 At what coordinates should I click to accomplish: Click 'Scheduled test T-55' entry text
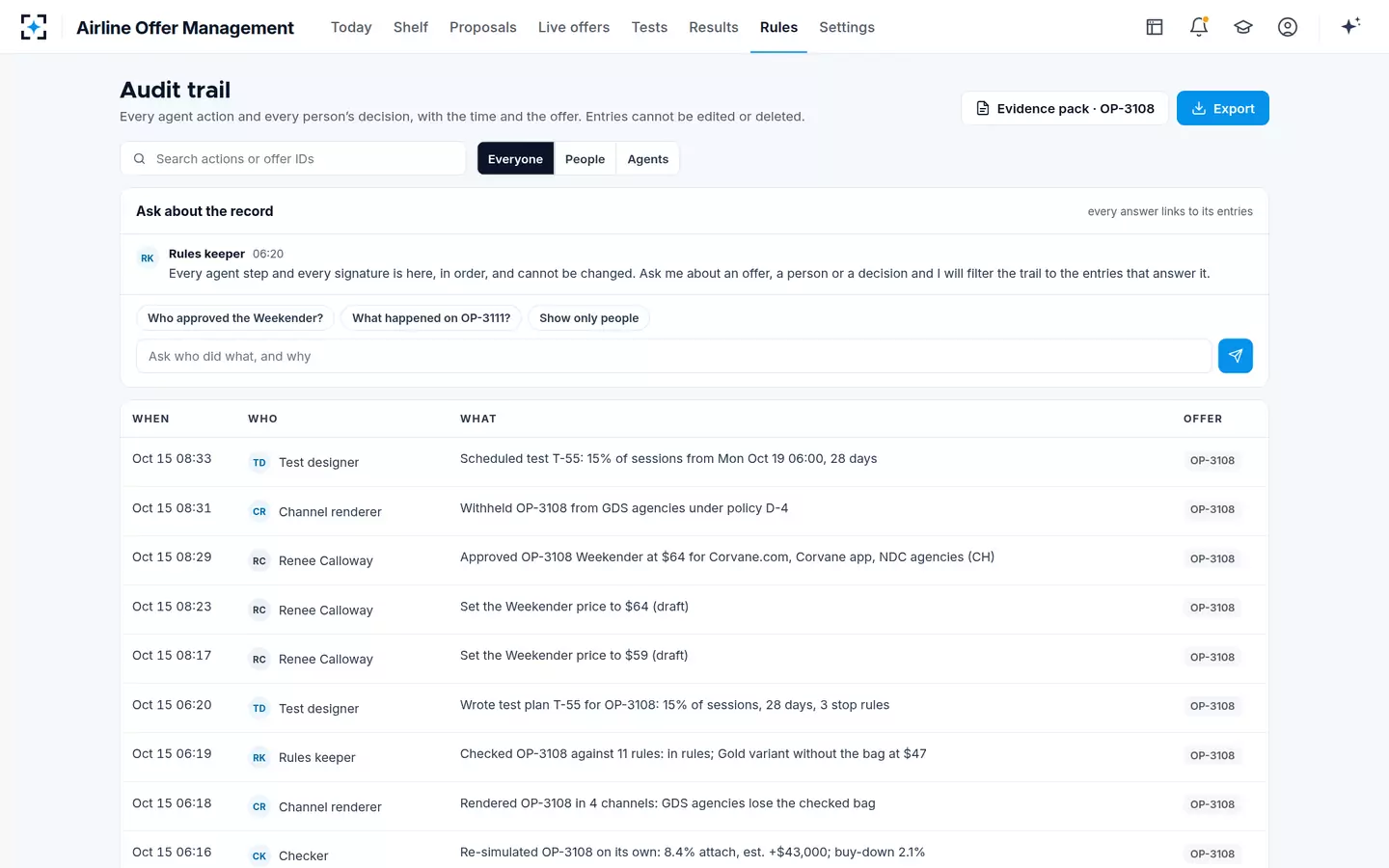668,459
